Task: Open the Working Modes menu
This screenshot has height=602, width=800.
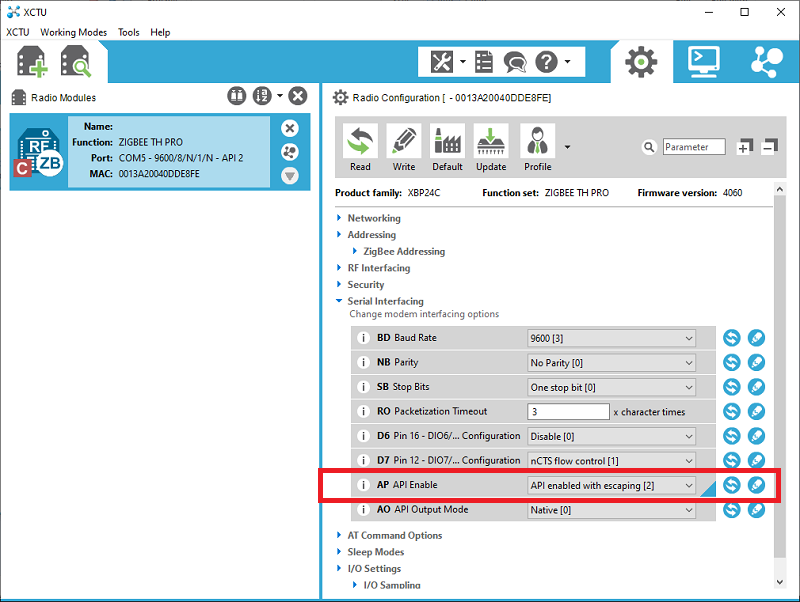Action: pyautogui.click(x=73, y=32)
